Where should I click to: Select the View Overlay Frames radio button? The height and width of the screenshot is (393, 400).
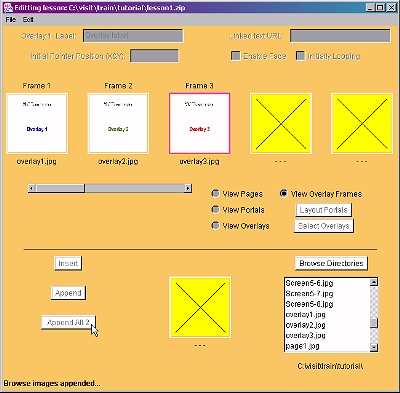tap(283, 193)
